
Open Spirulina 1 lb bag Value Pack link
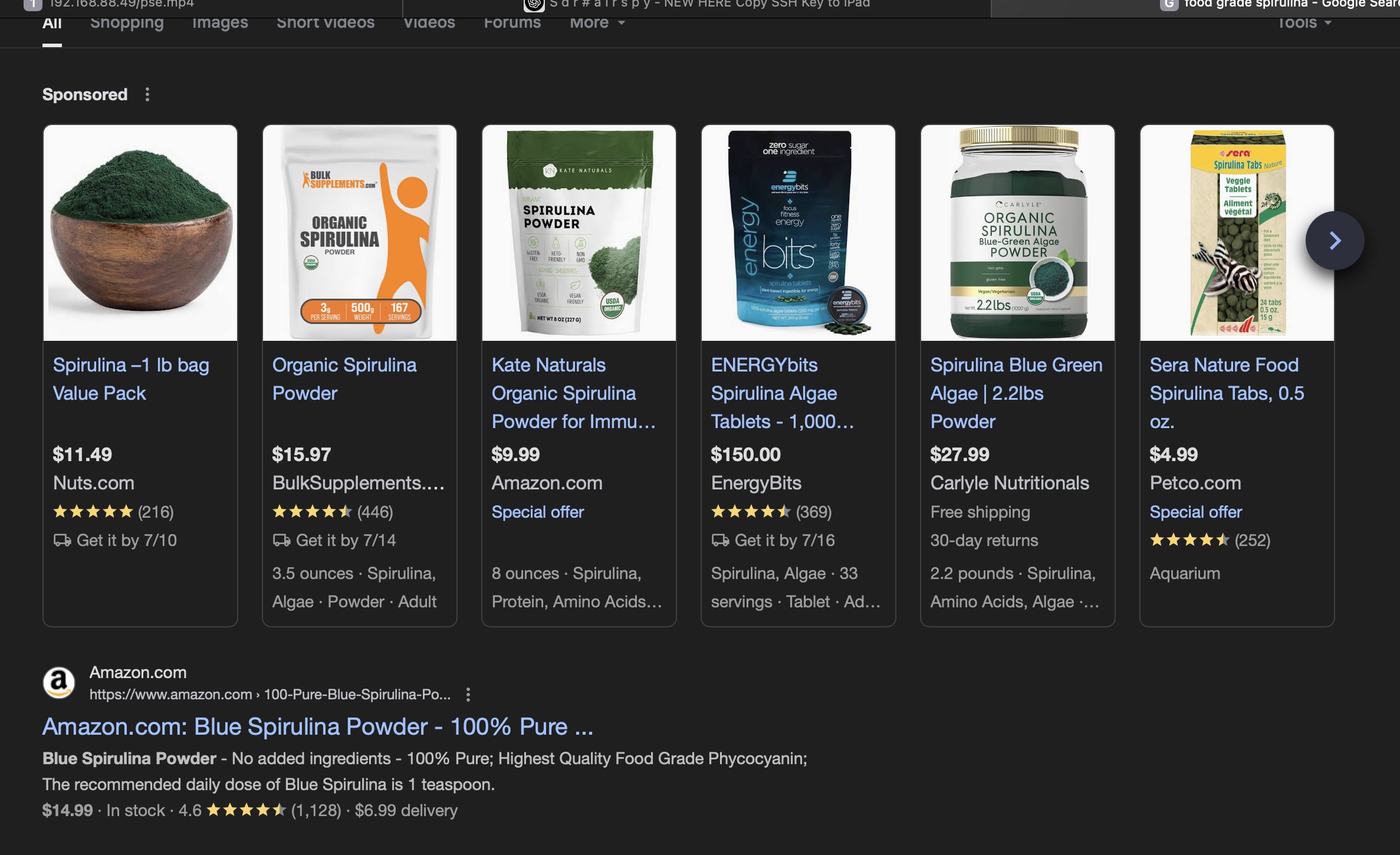click(x=131, y=379)
